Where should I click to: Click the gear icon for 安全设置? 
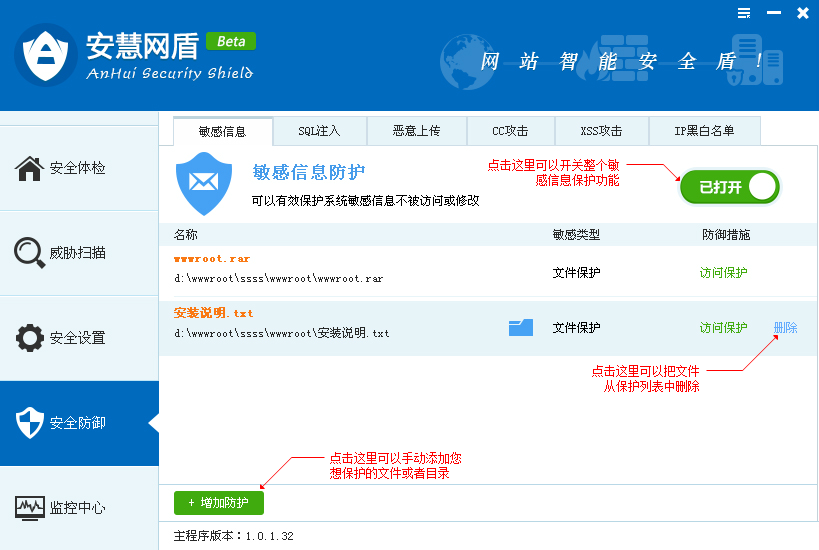coord(30,338)
